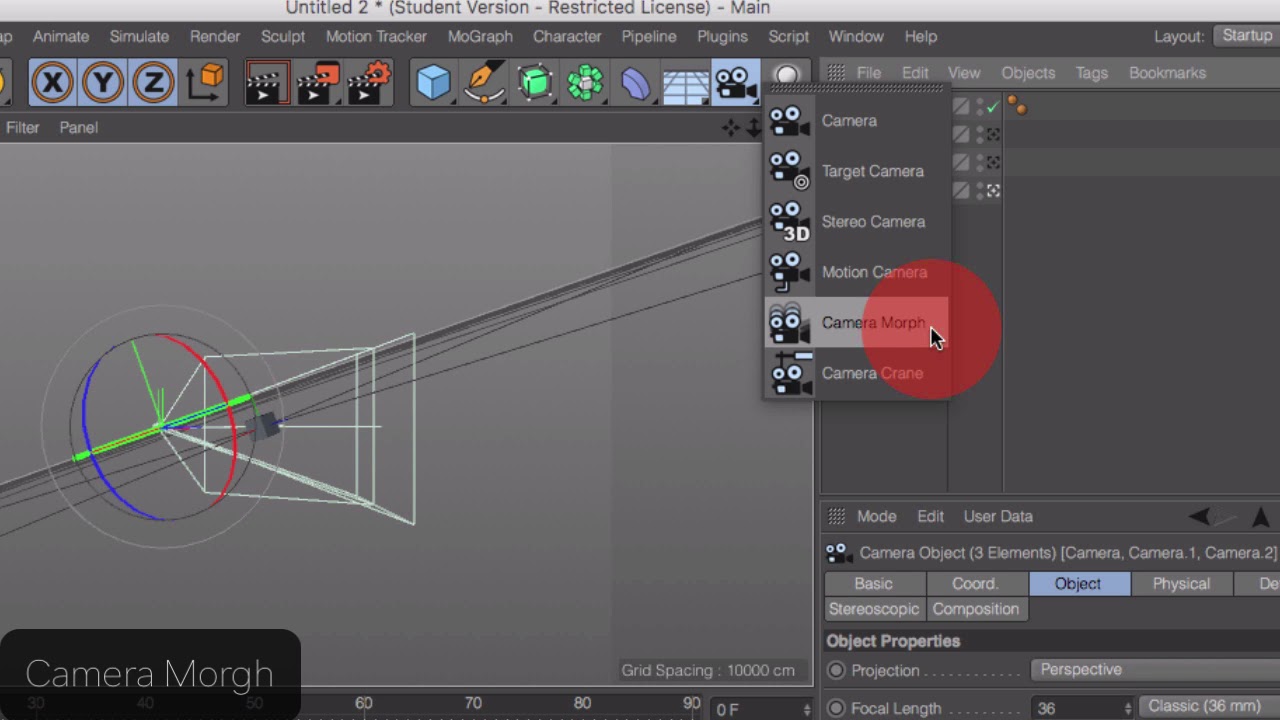Click the blue Cube primitive icon
Screen dimensions: 1280x720
click(434, 82)
